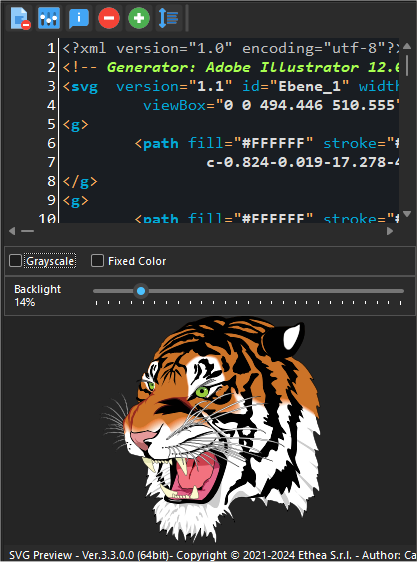The width and height of the screenshot is (417, 562).
Task: Click line number 10 in the gutter
Action: (47, 218)
